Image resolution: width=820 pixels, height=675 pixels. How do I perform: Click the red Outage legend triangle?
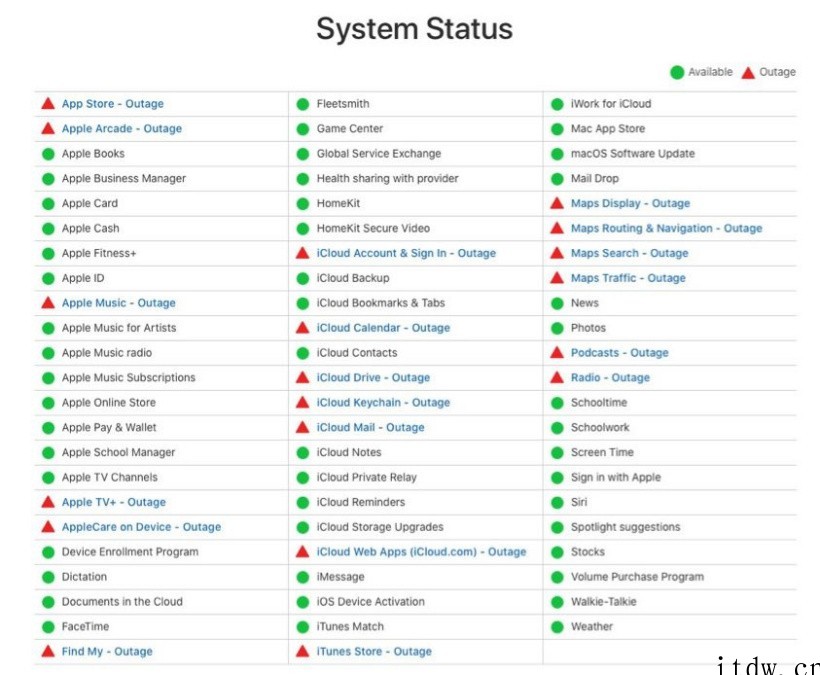click(x=748, y=72)
